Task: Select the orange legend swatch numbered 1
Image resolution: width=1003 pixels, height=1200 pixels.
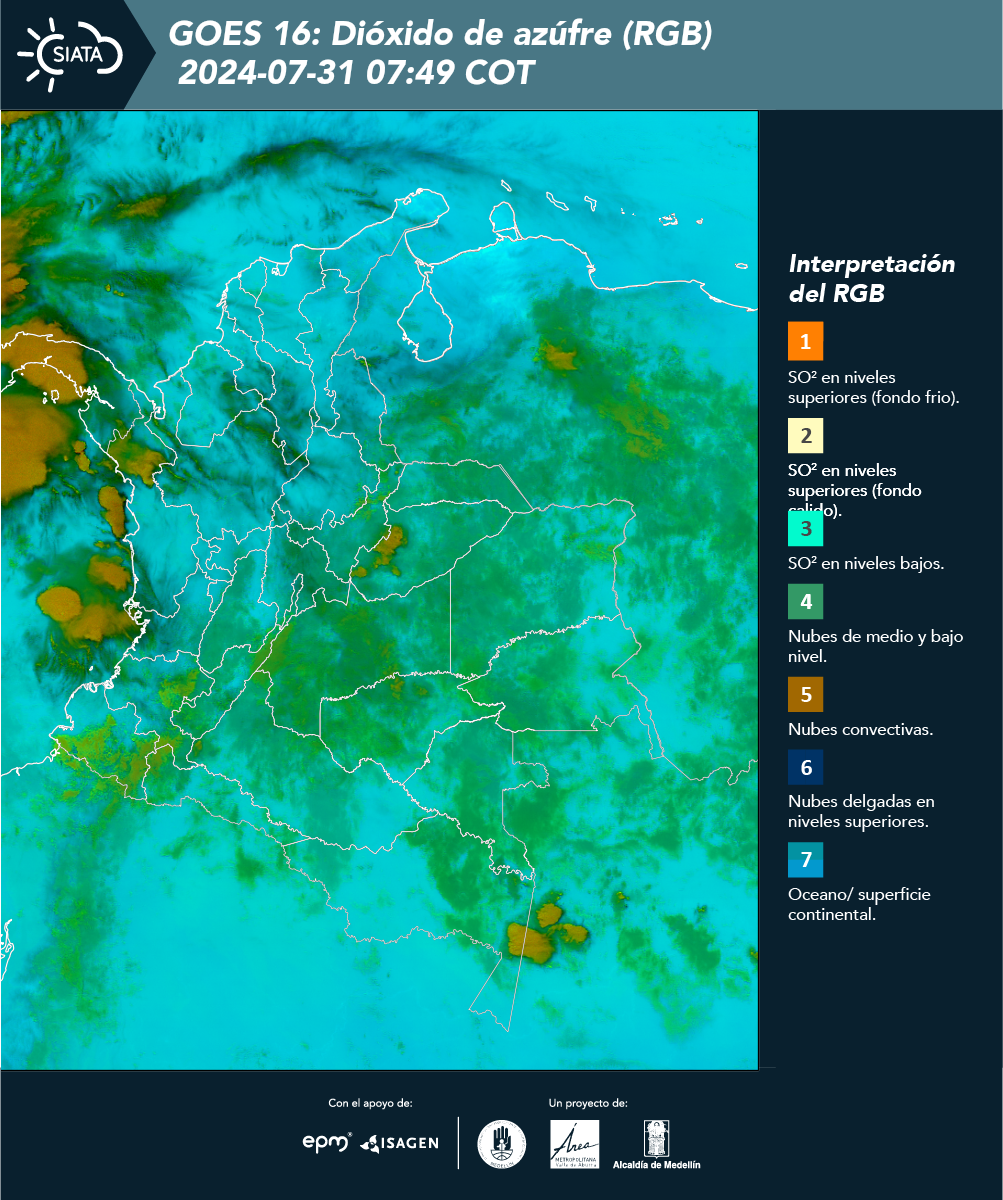Action: 805,341
